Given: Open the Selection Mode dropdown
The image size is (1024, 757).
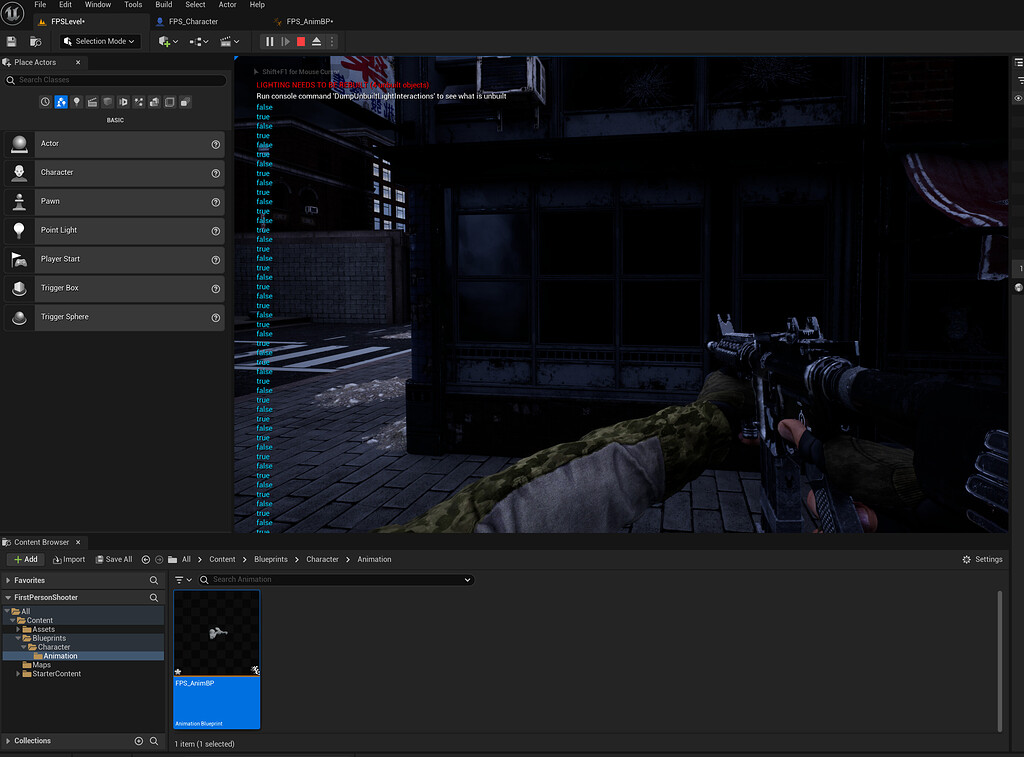Looking at the screenshot, I should point(98,41).
